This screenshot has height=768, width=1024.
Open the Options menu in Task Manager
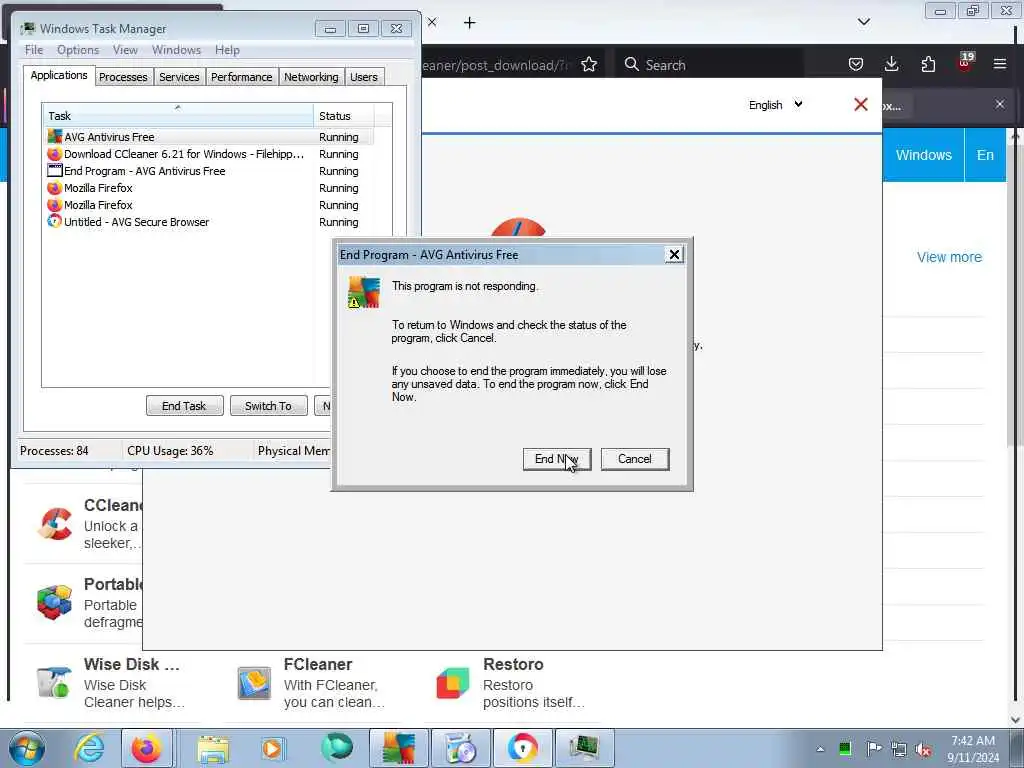click(x=78, y=50)
